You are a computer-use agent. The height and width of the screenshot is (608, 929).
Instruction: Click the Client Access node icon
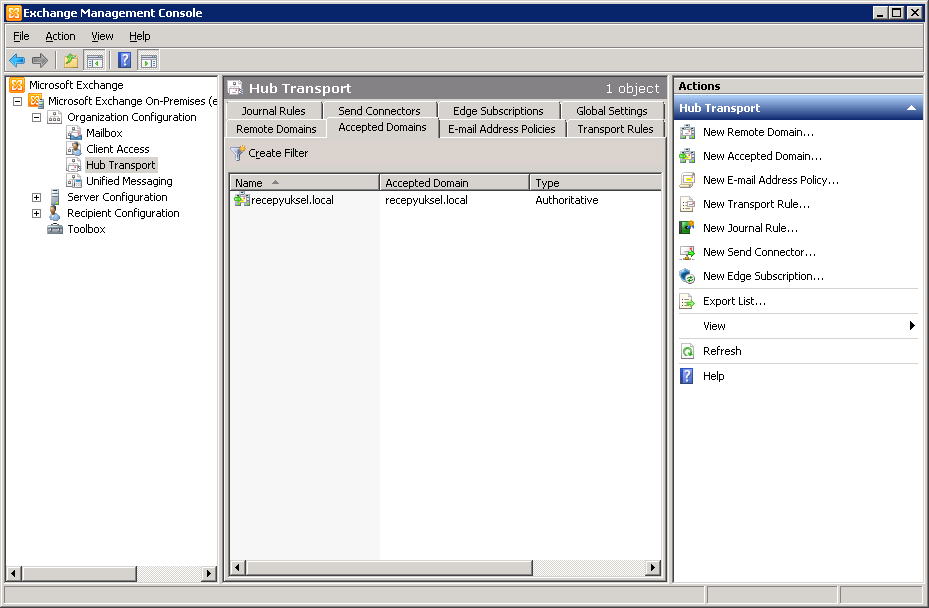click(74, 149)
